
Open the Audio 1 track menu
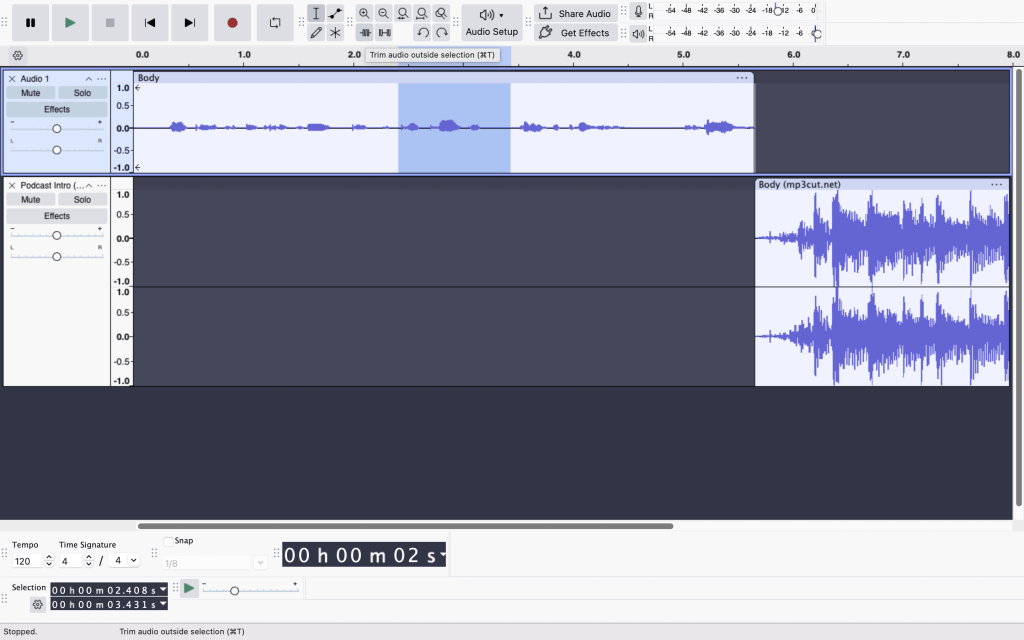click(101, 79)
